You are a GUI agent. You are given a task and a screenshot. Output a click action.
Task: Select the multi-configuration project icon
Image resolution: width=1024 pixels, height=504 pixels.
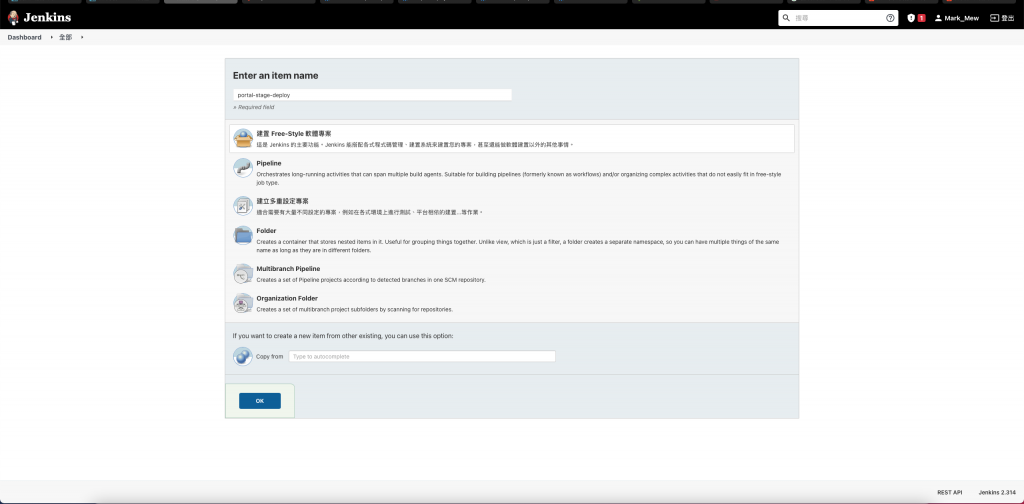tap(243, 206)
